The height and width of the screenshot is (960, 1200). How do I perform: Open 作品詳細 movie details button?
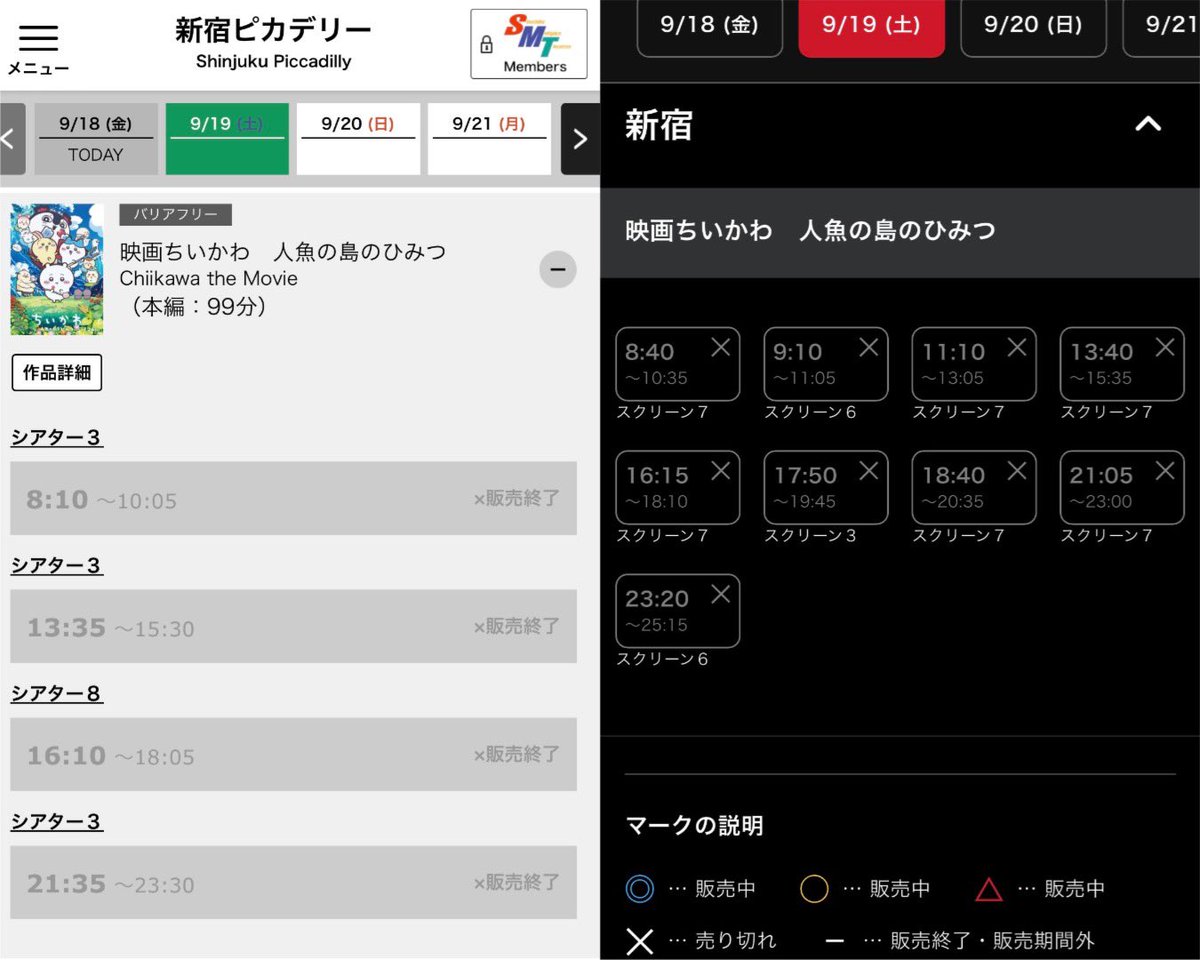point(57,373)
